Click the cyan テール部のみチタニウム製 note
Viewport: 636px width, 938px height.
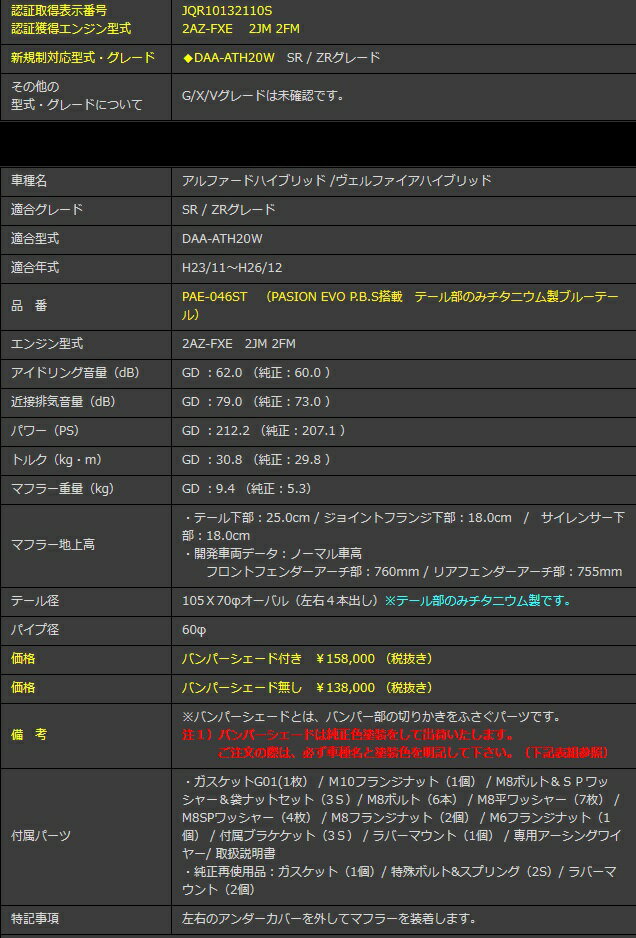click(478, 601)
